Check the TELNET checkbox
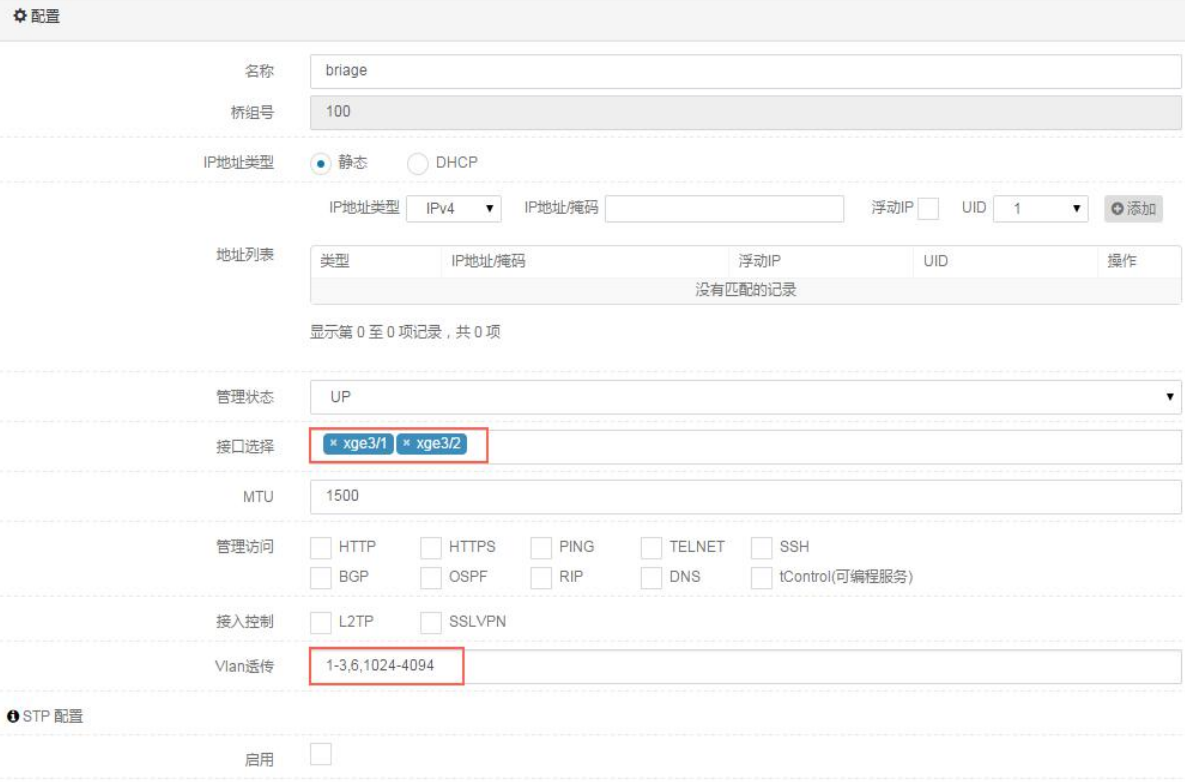Screen dimensions: 1185x782 pos(651,547)
